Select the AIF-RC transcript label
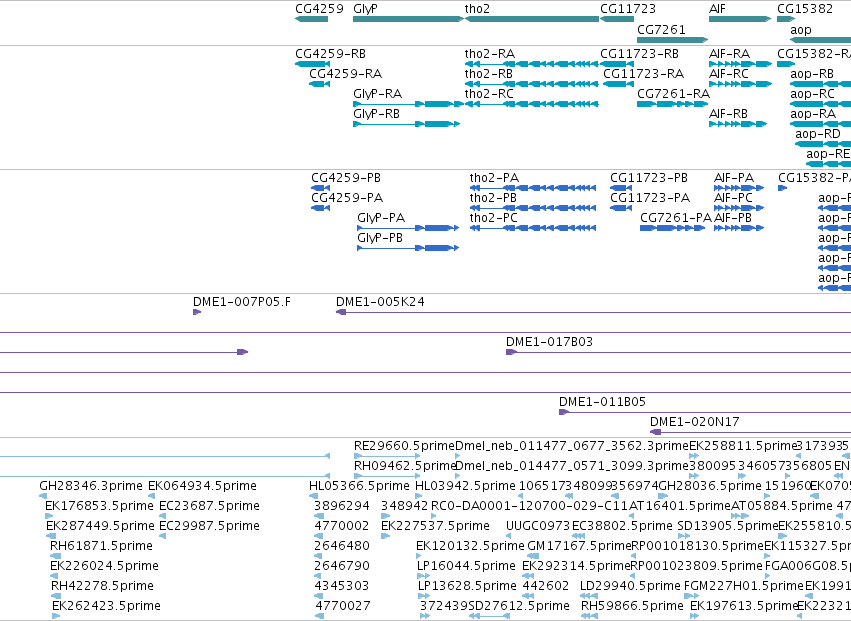 (x=729, y=74)
